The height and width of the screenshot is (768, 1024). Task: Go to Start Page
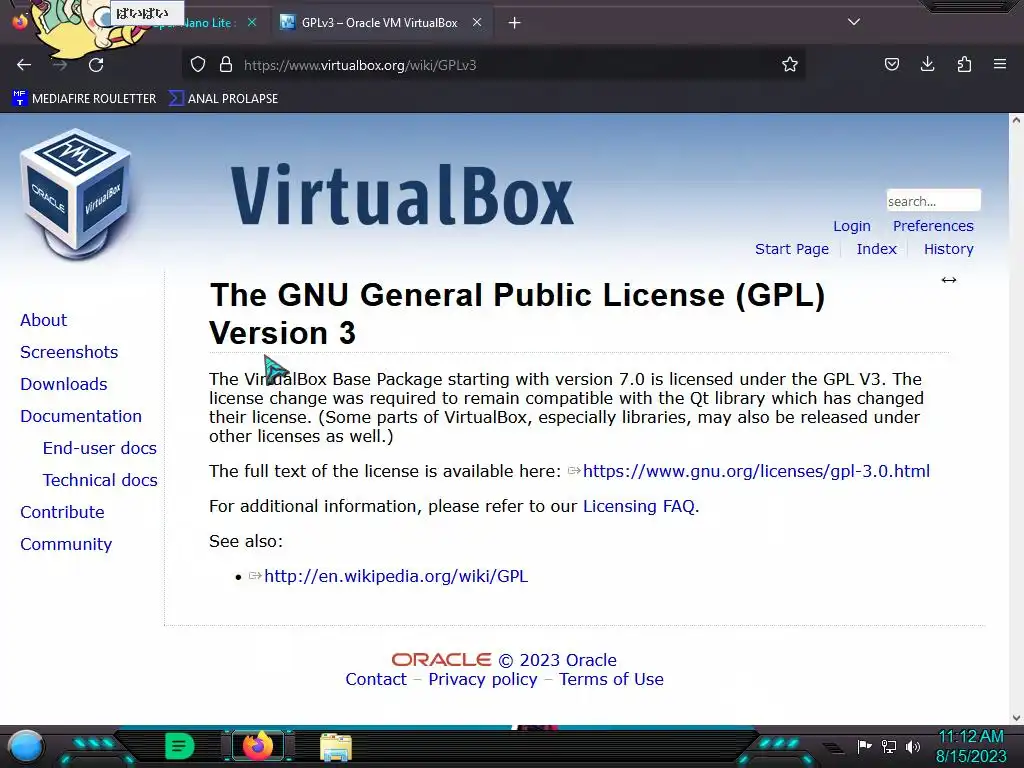[x=792, y=249]
